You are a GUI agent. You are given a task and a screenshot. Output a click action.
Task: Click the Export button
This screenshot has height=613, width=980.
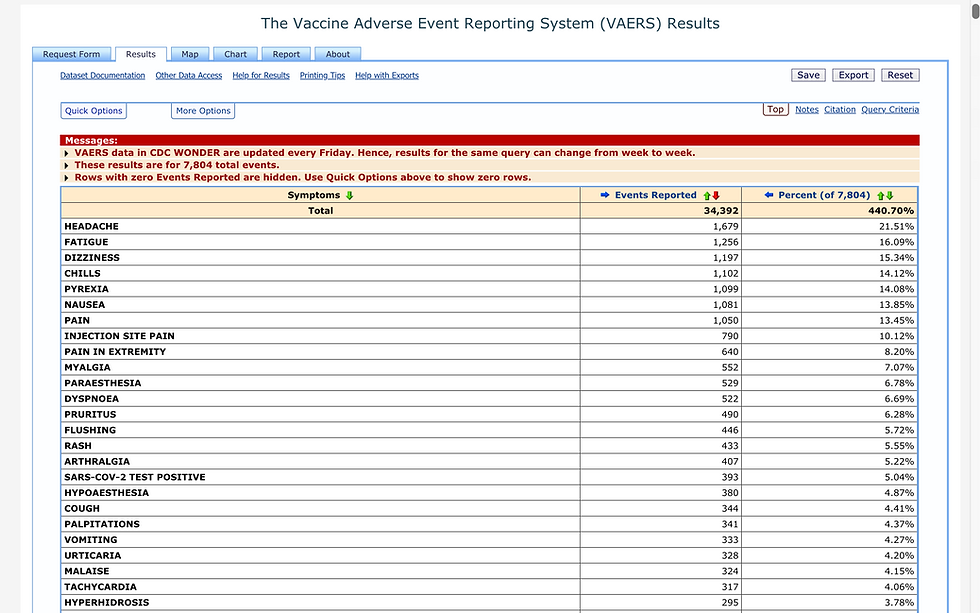853,75
